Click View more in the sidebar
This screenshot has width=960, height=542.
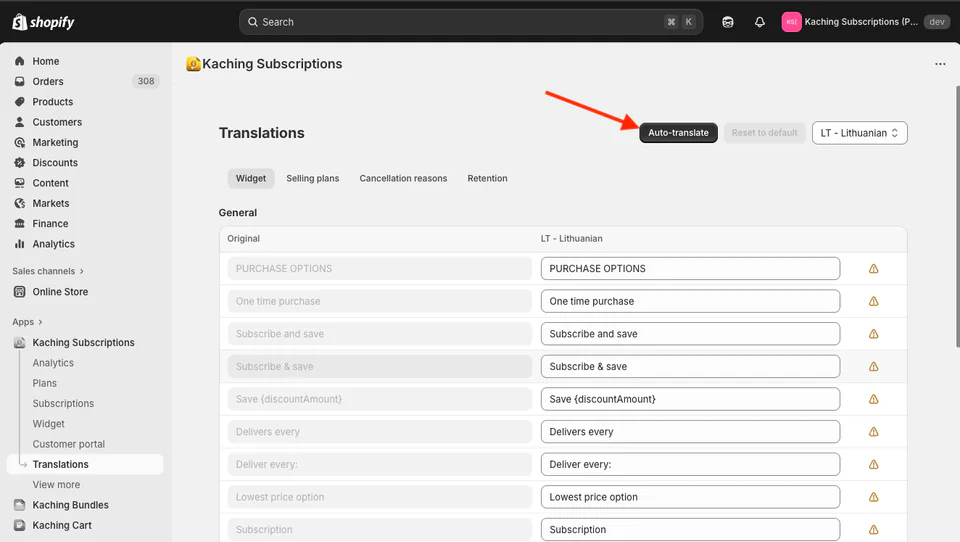click(x=56, y=484)
